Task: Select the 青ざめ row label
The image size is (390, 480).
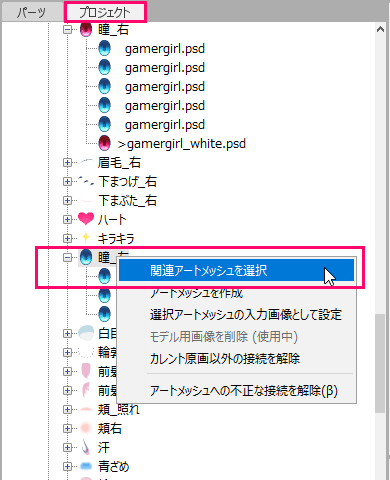Action: [x=114, y=466]
